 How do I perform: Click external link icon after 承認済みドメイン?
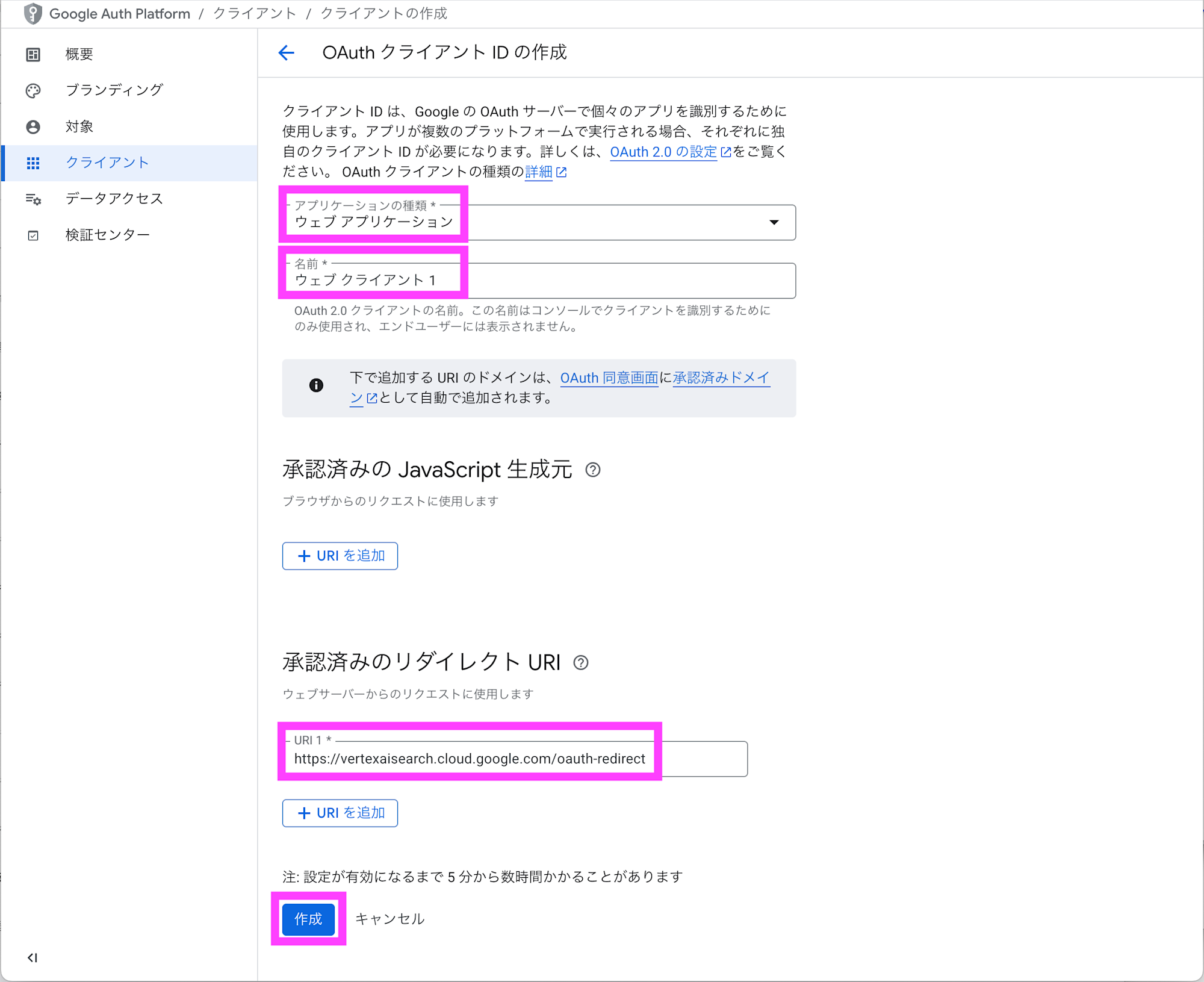coord(372,398)
